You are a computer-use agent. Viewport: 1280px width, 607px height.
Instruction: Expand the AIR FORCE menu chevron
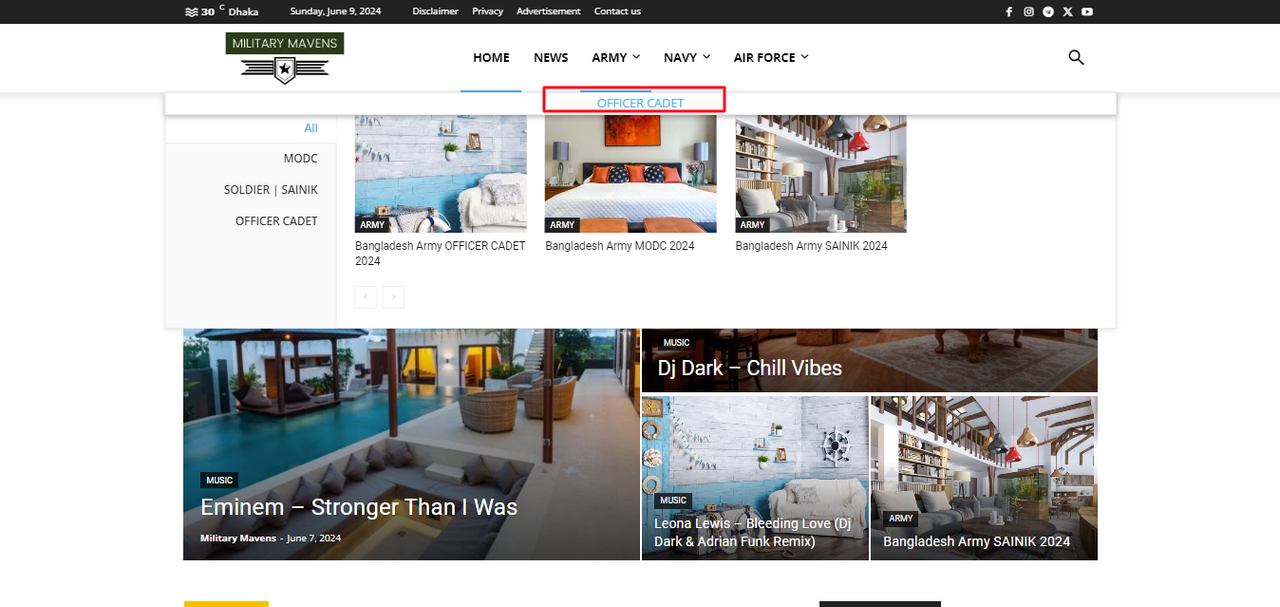click(x=805, y=58)
